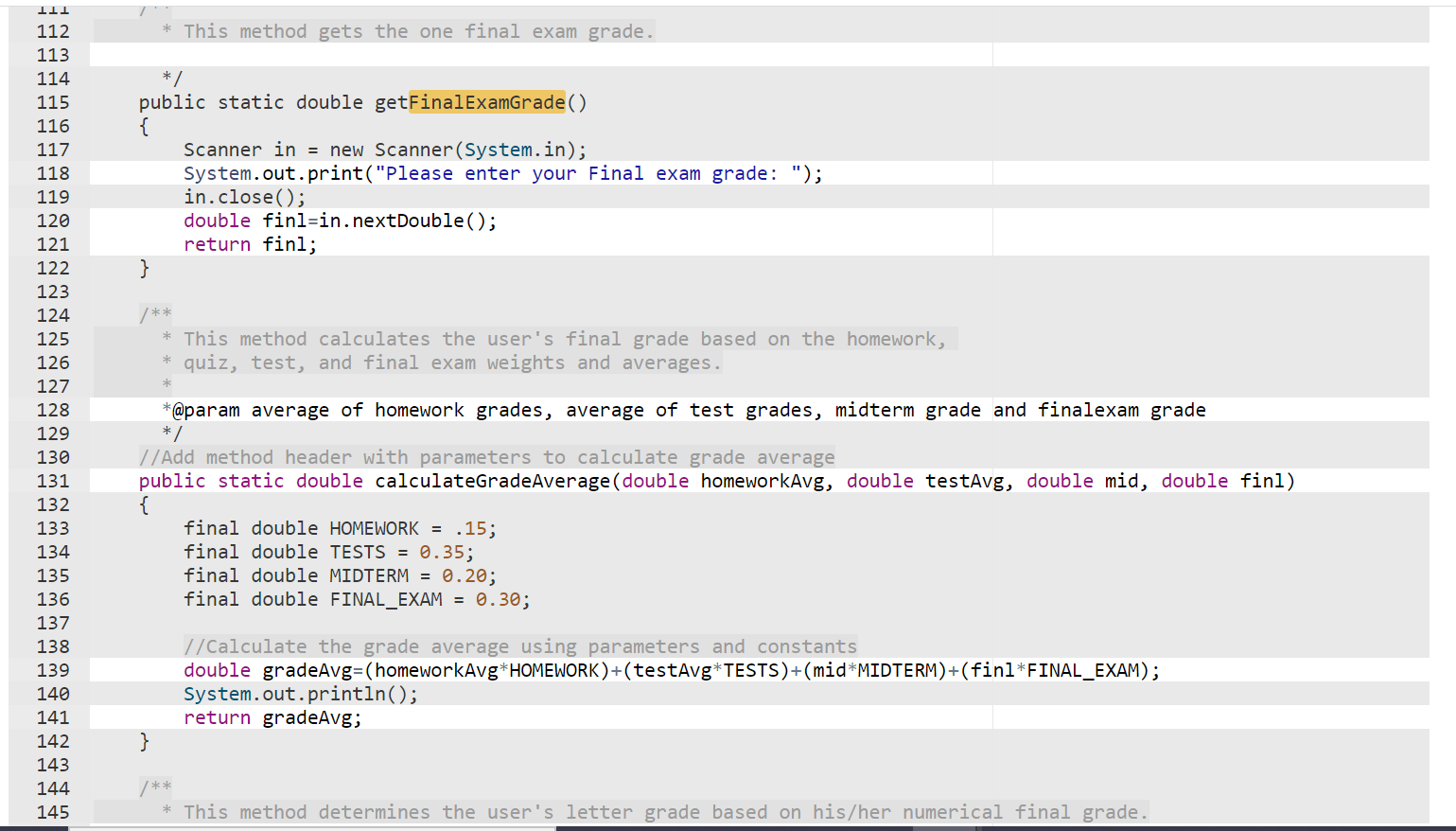
Task: Click the return finl statement
Action: coord(248,243)
